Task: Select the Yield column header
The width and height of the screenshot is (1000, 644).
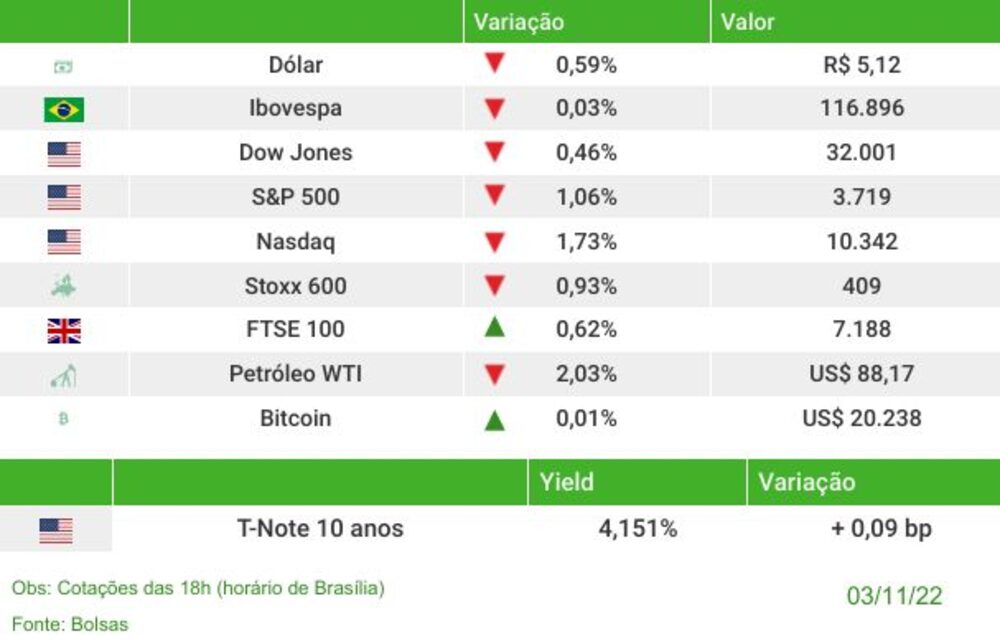Action: click(566, 482)
